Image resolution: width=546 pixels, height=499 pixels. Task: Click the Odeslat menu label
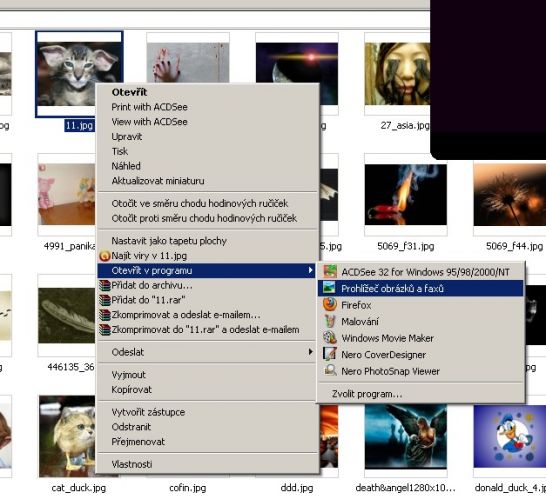pyautogui.click(x=127, y=352)
